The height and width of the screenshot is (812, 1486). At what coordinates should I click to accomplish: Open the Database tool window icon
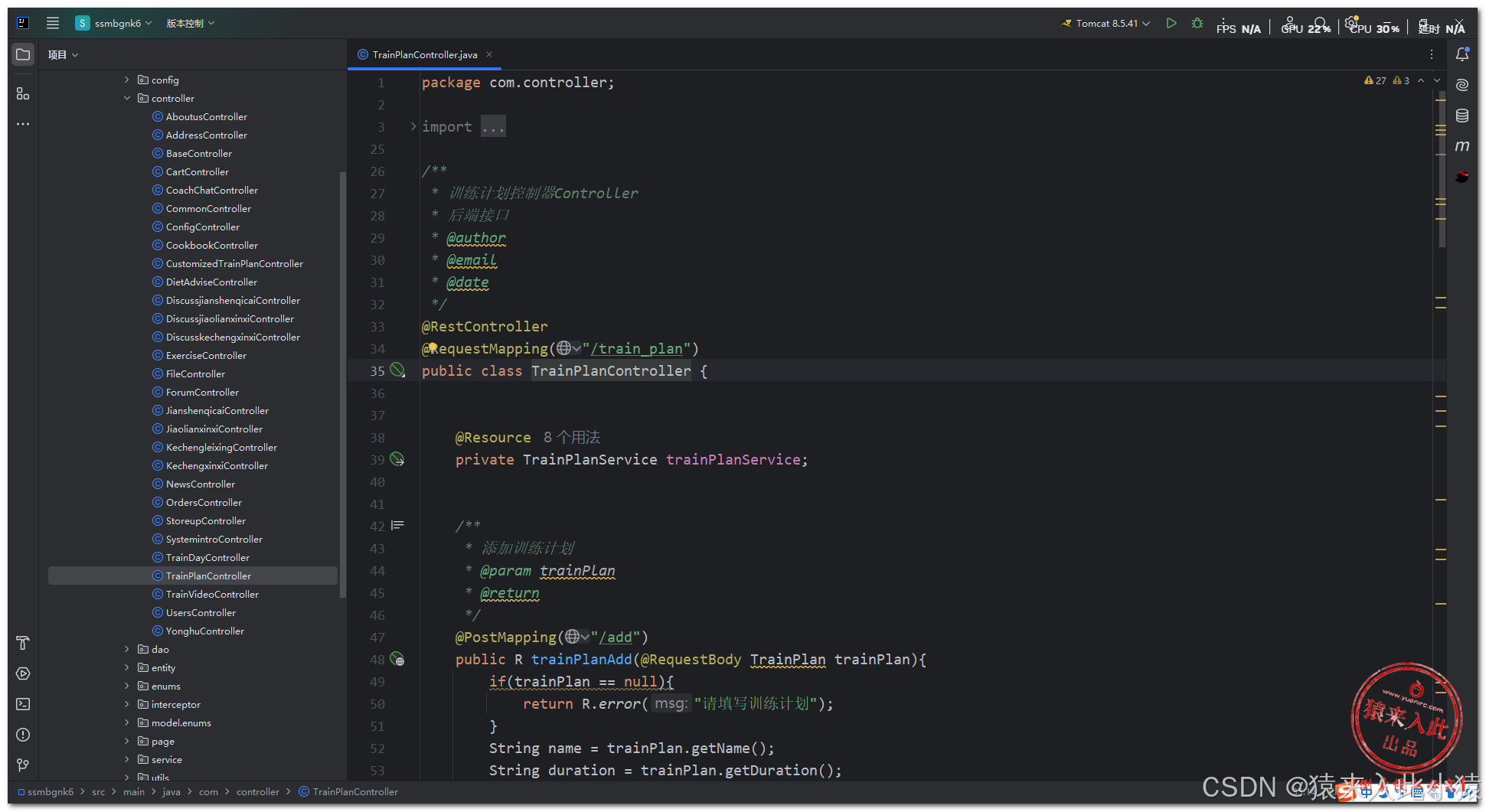pos(1462,116)
